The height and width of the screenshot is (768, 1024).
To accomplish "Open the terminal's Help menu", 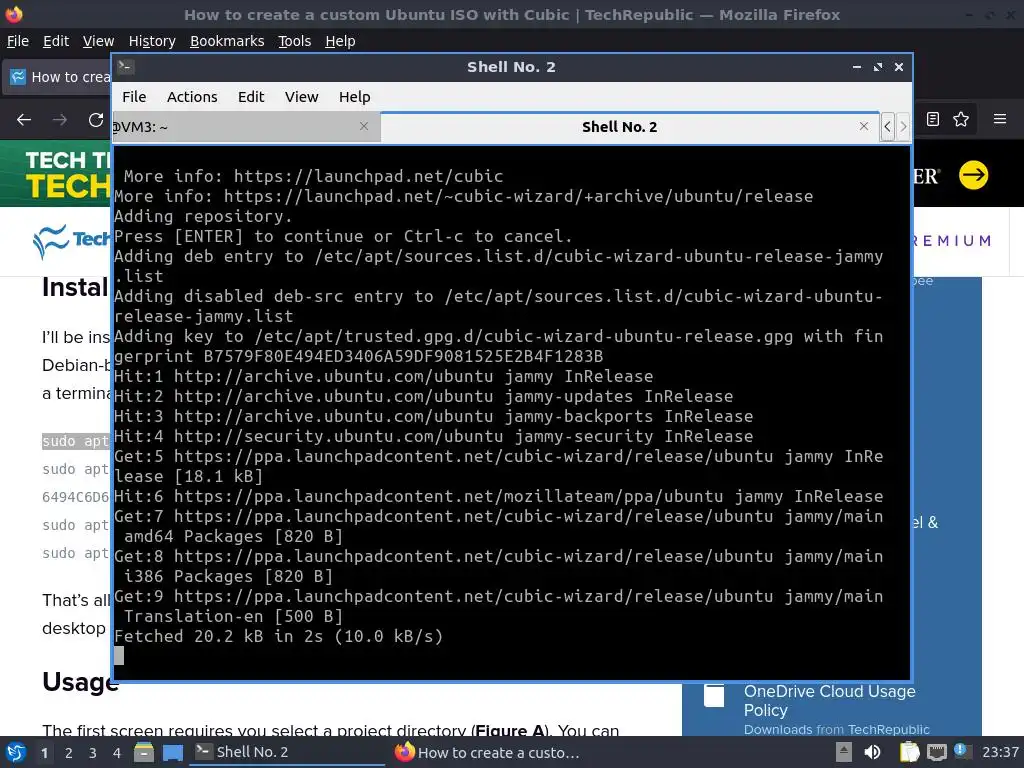I will tap(354, 97).
